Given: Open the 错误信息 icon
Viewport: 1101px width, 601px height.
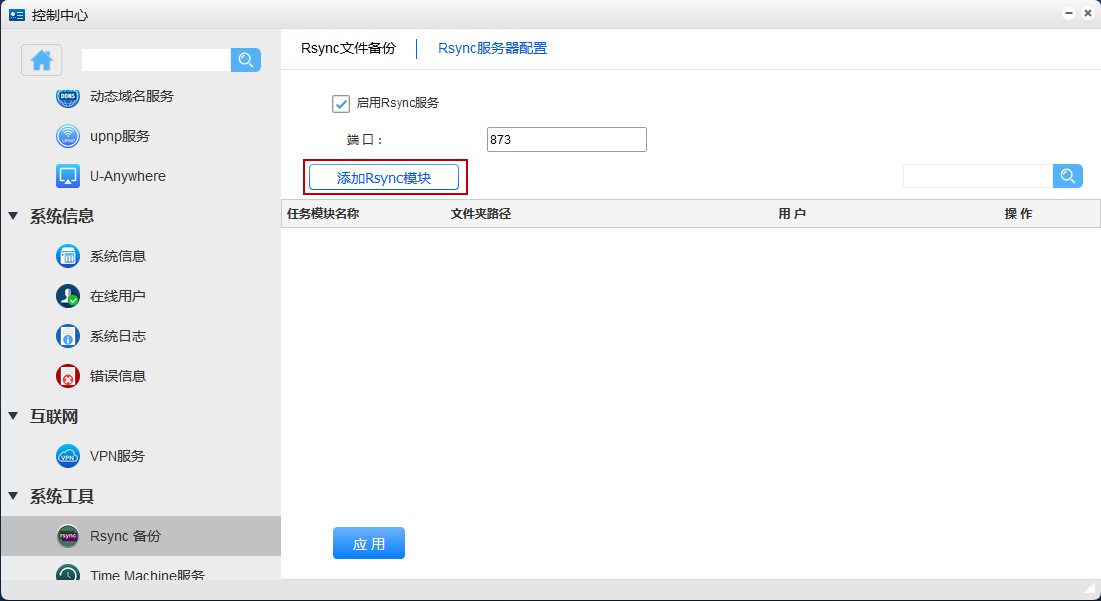Looking at the screenshot, I should point(68,376).
